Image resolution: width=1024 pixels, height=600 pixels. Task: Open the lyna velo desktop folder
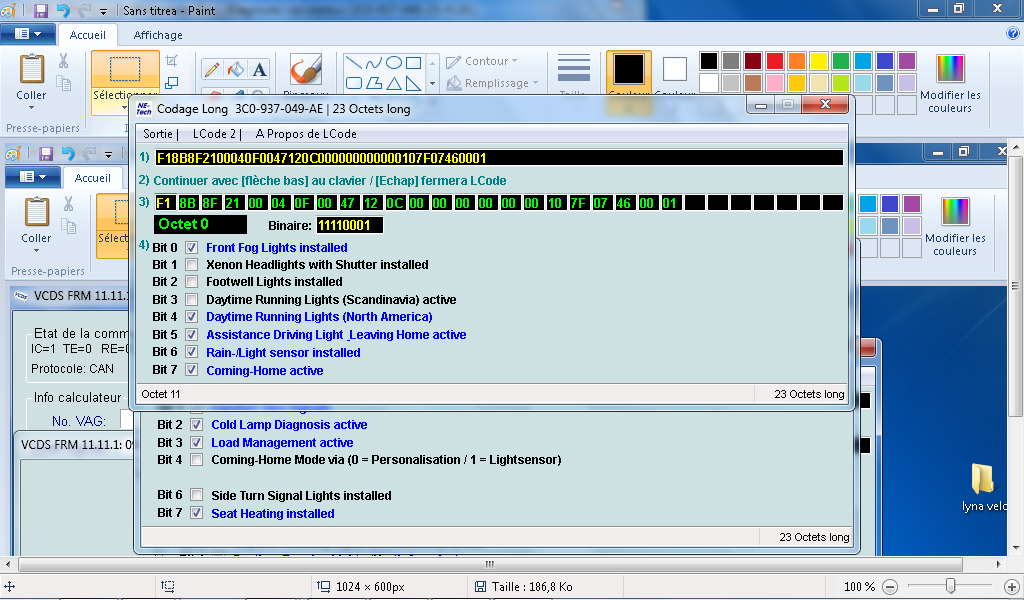[x=983, y=478]
